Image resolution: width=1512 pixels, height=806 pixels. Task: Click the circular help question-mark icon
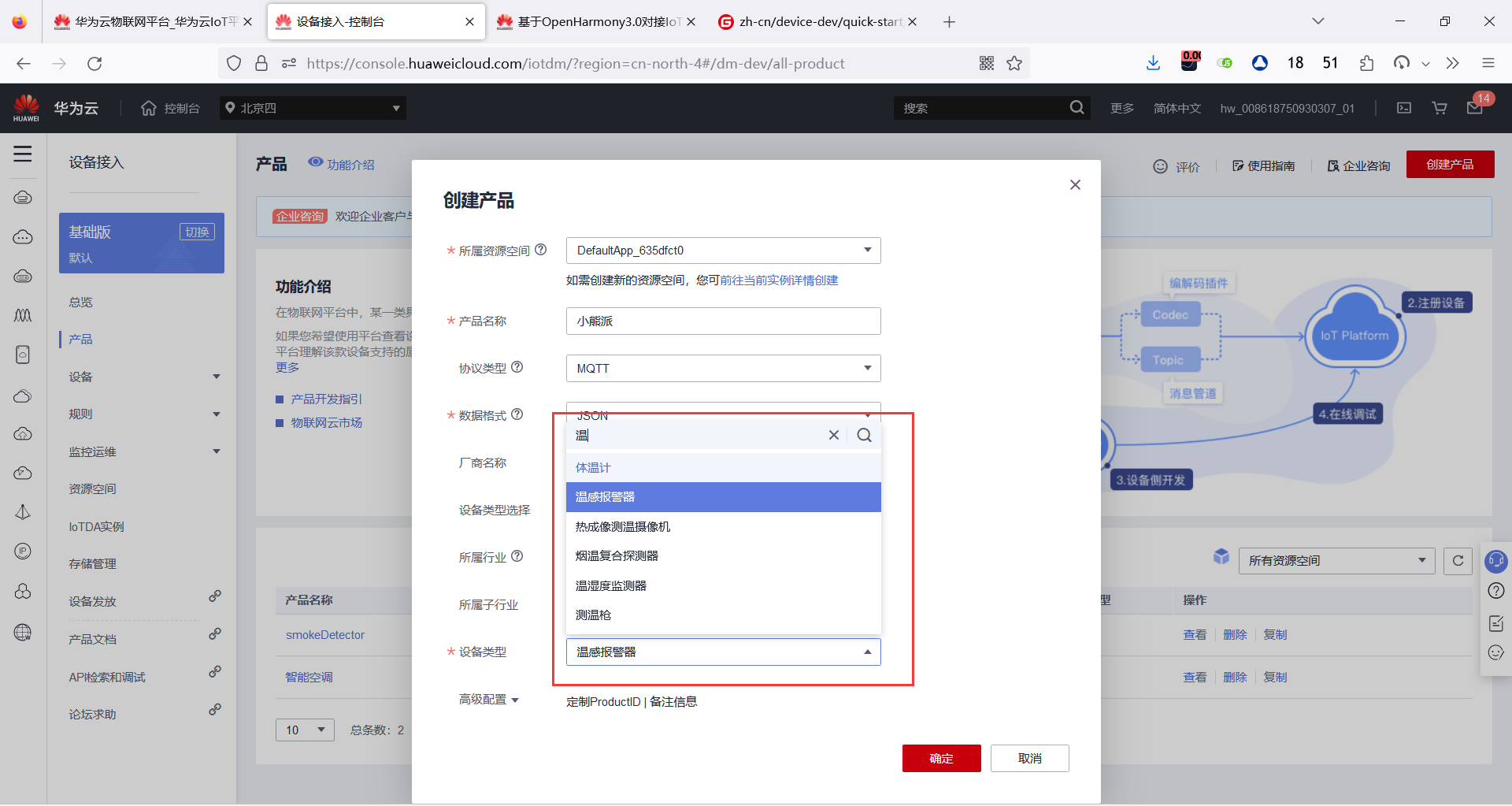click(x=1497, y=591)
